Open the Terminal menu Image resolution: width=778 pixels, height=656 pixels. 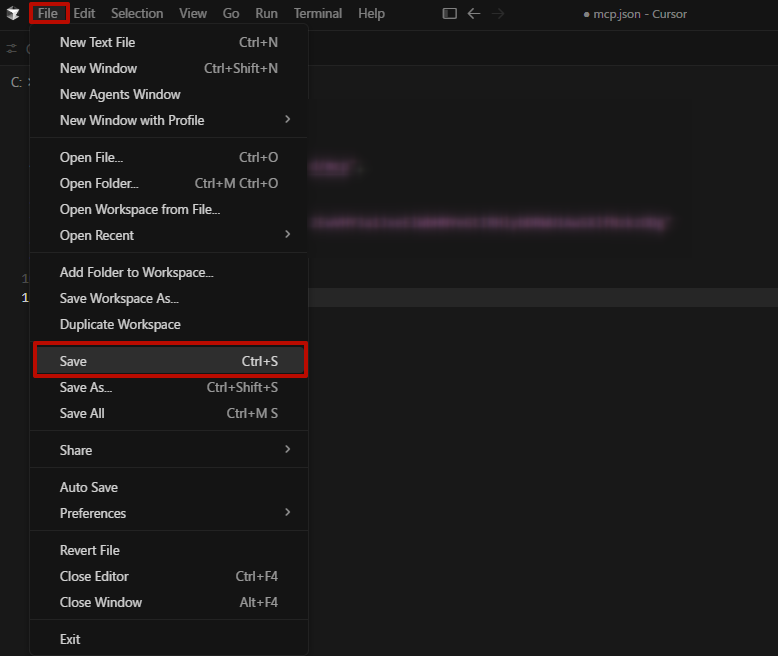click(x=318, y=14)
